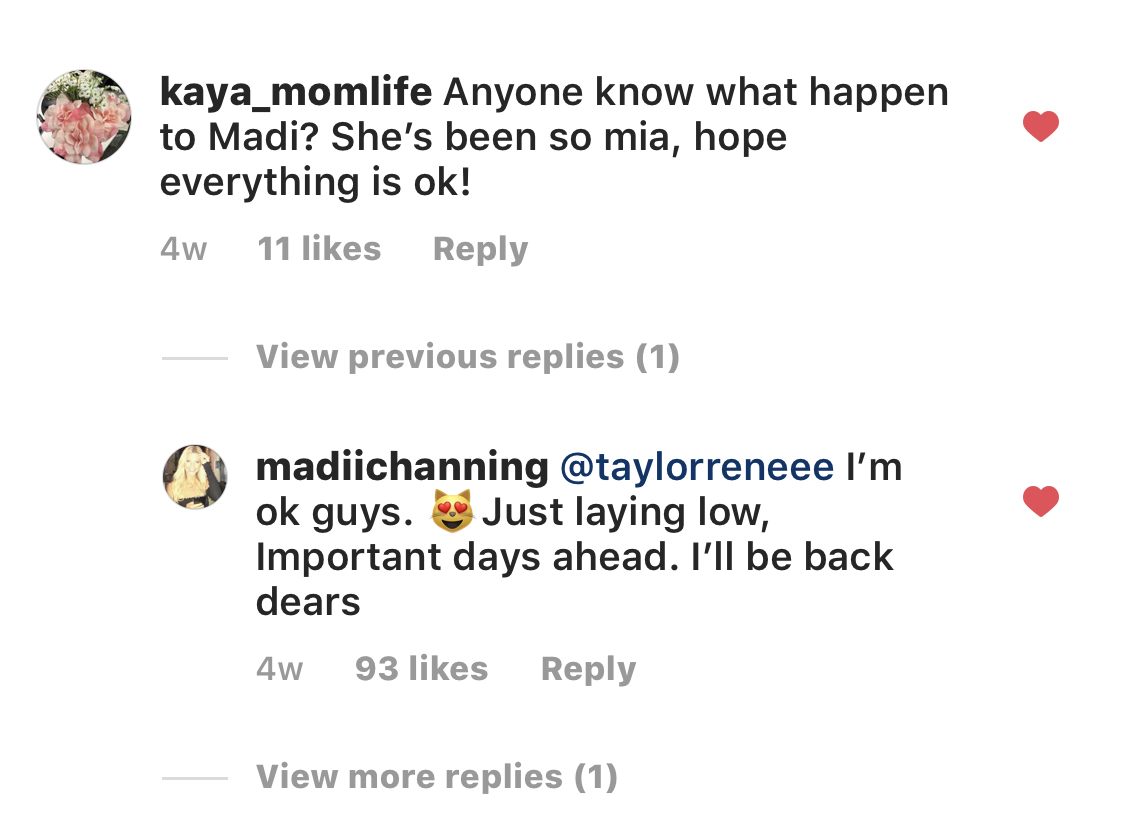1125x840 pixels.
Task: Open the kaya_momlife username link
Action: [296, 93]
